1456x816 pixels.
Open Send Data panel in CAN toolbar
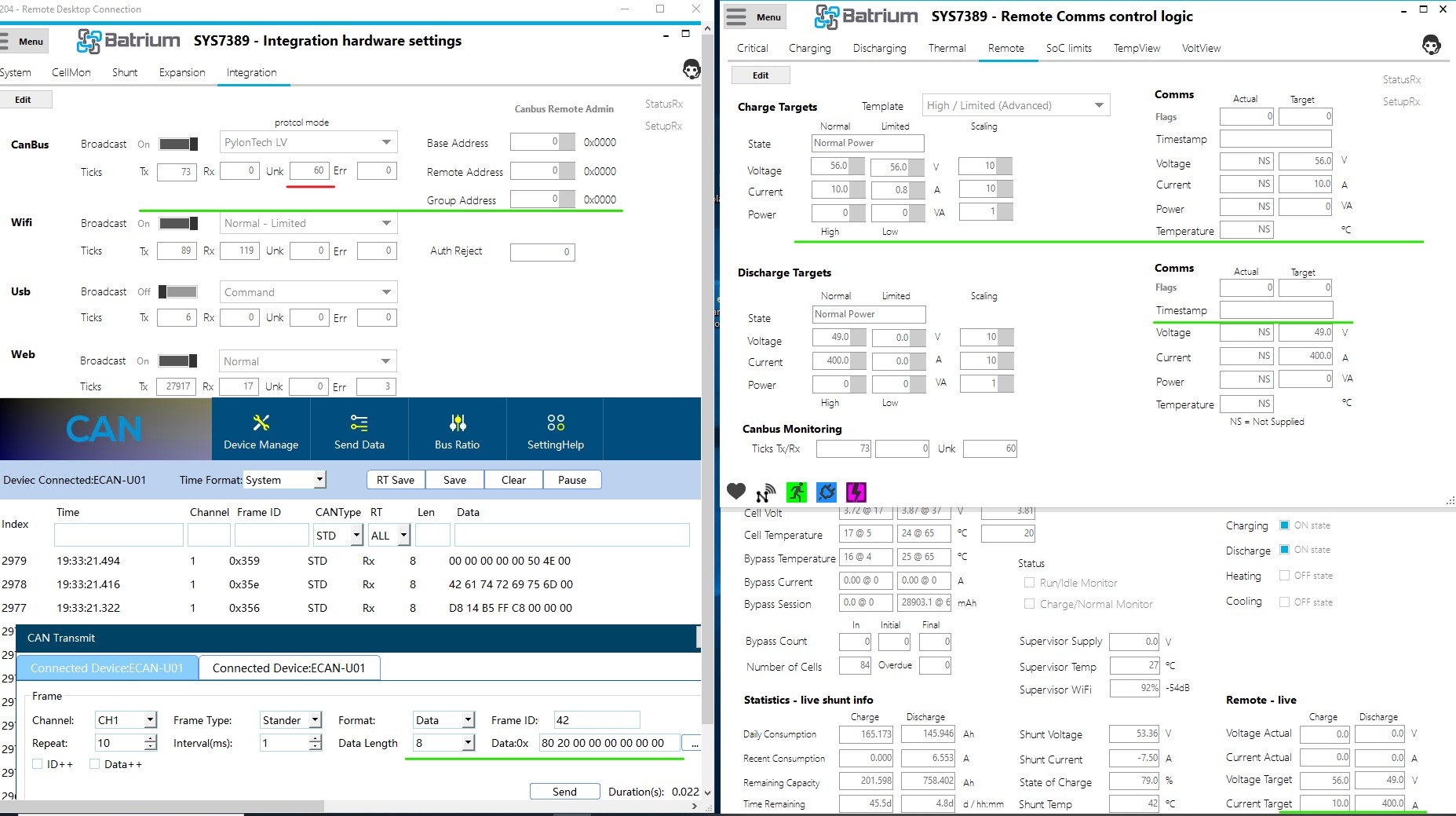point(359,430)
